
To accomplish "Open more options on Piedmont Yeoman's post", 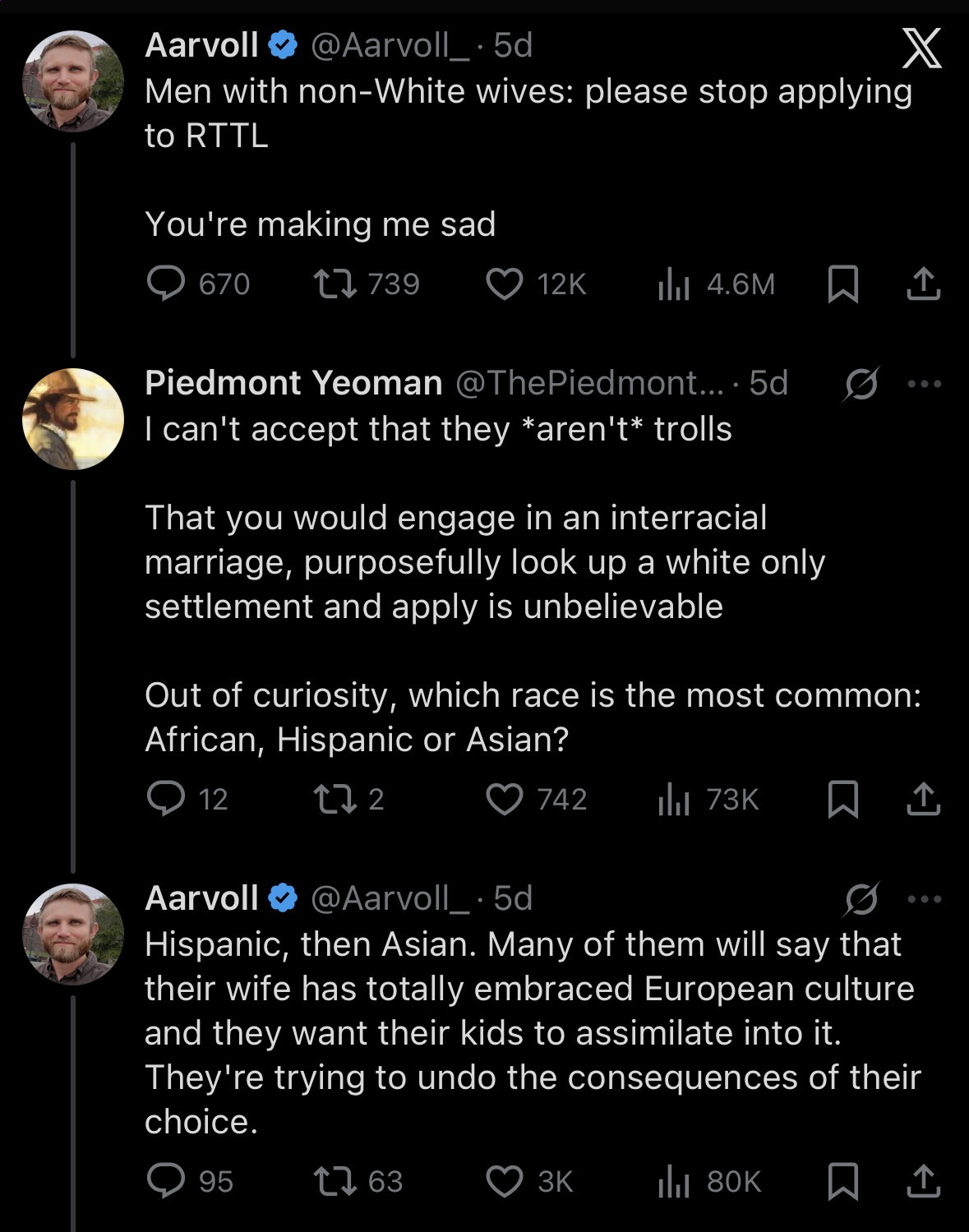I will 924,383.
